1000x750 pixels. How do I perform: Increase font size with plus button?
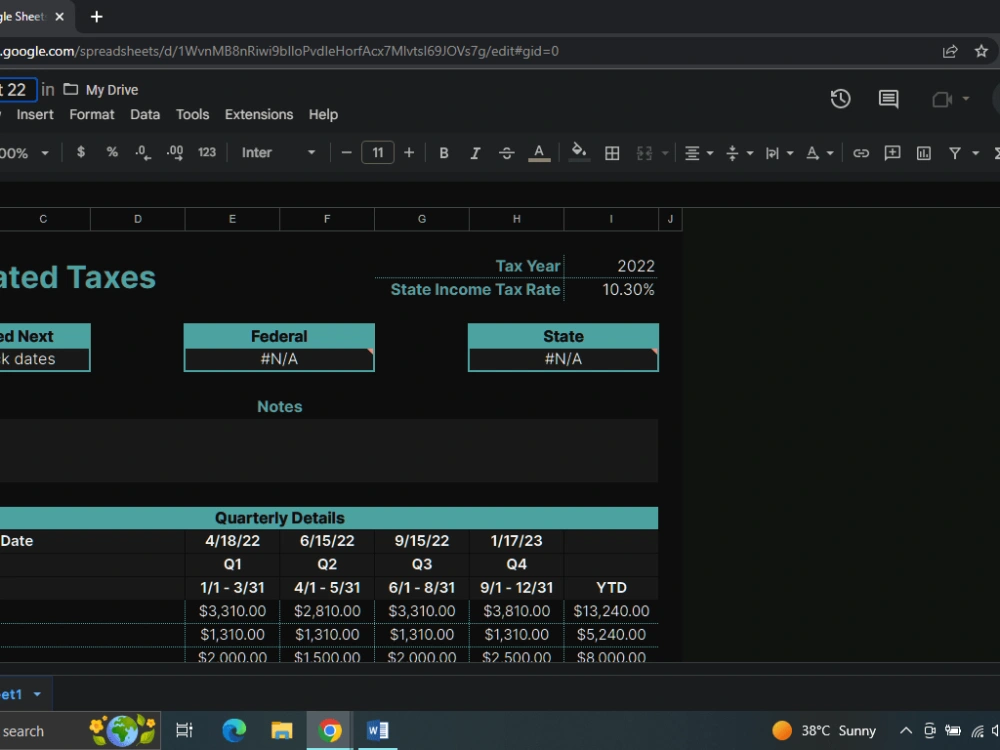click(409, 153)
